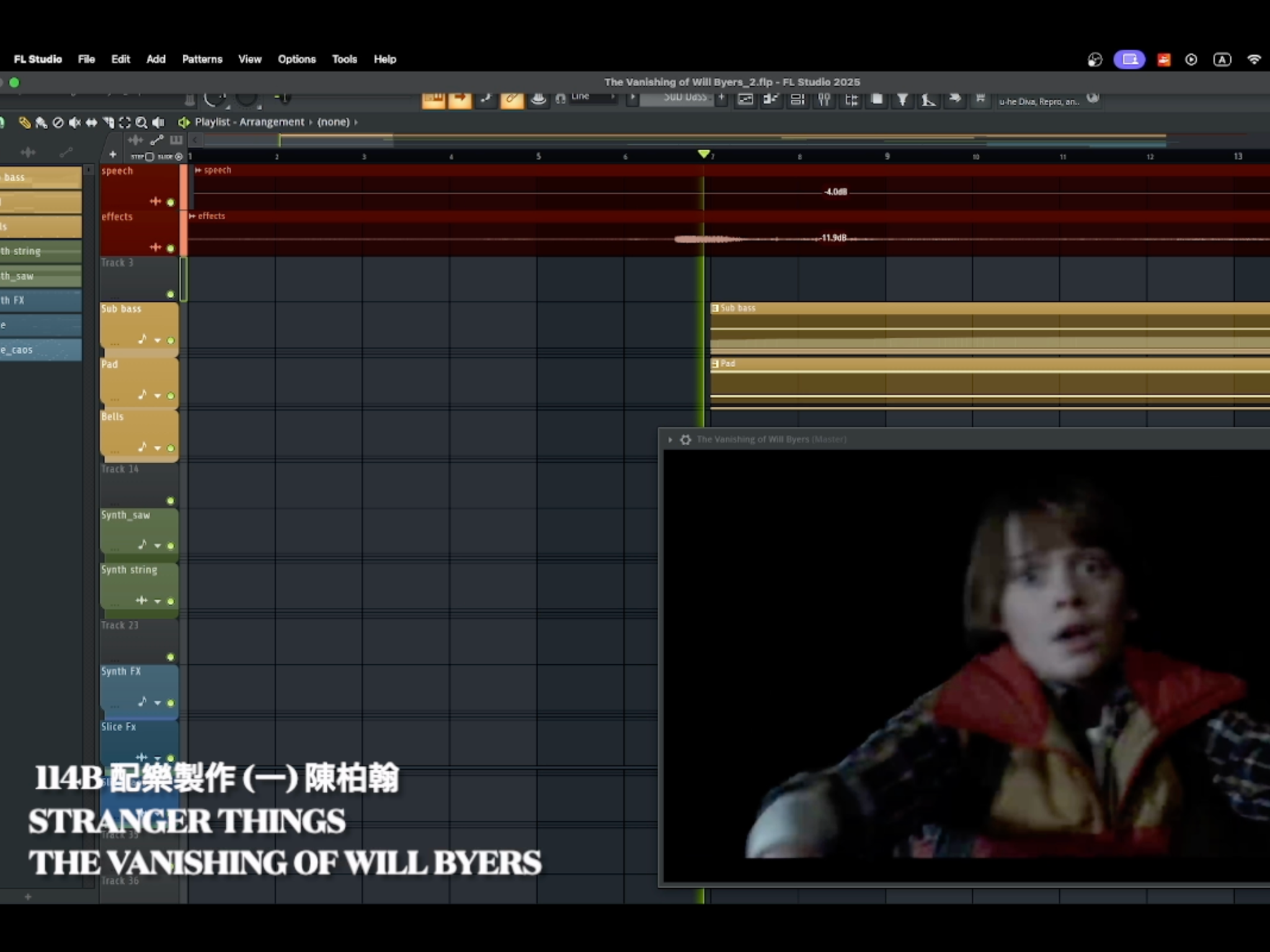Select the Slip tool with double arrows
This screenshot has width=1270, height=952.
(x=91, y=123)
